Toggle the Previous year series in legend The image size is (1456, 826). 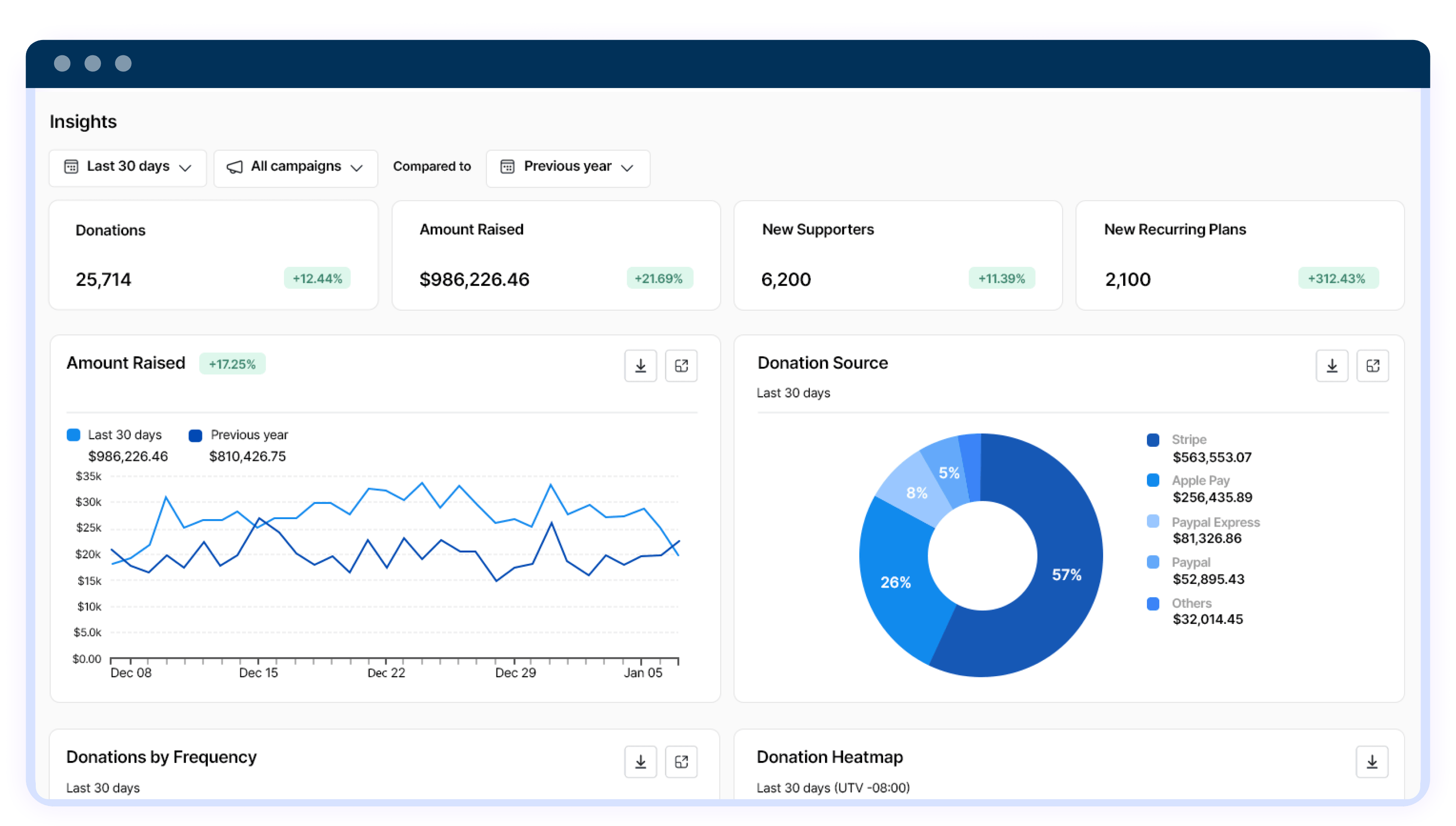tap(238, 435)
